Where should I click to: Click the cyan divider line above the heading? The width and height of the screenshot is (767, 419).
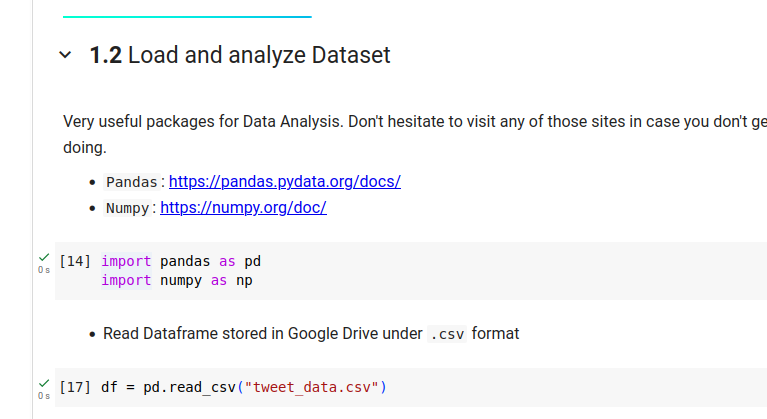pos(187,16)
